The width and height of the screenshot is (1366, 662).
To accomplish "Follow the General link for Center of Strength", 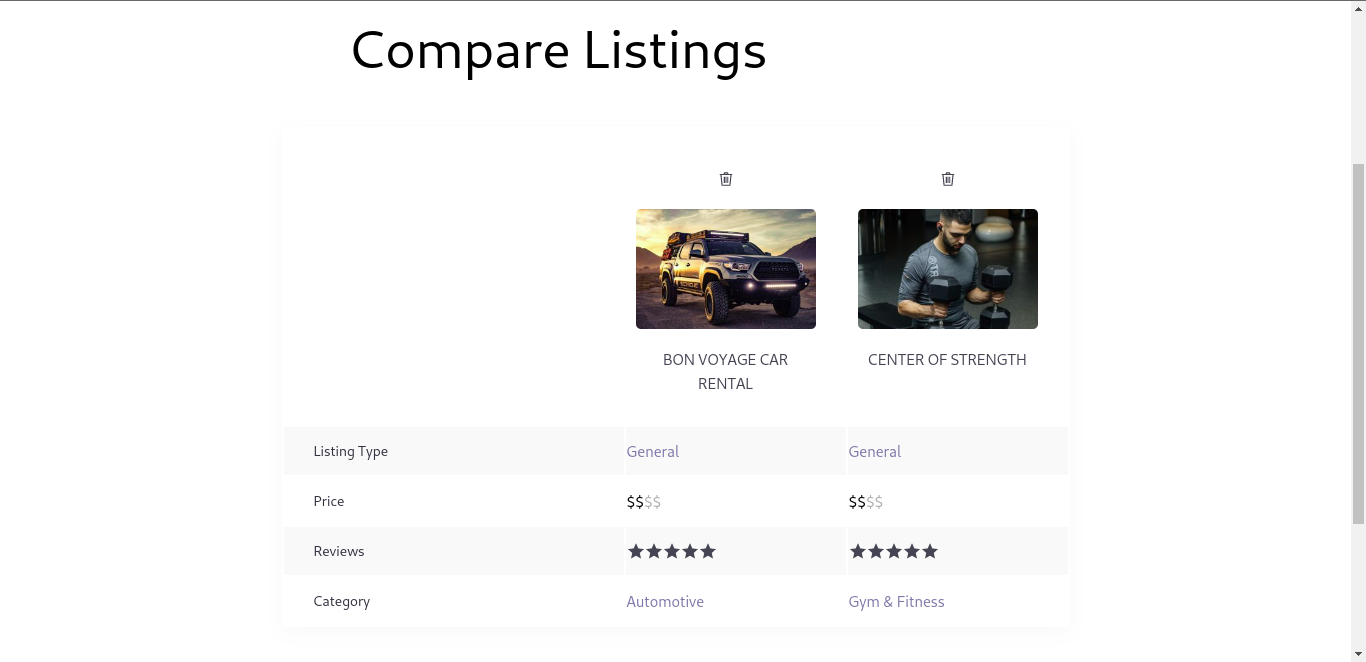I will [x=875, y=452].
